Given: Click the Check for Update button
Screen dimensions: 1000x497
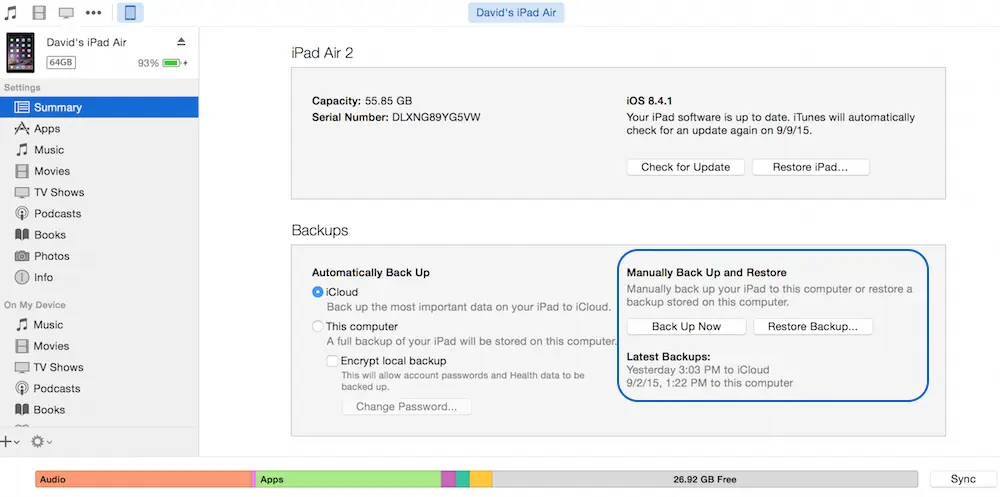Looking at the screenshot, I should tap(685, 167).
